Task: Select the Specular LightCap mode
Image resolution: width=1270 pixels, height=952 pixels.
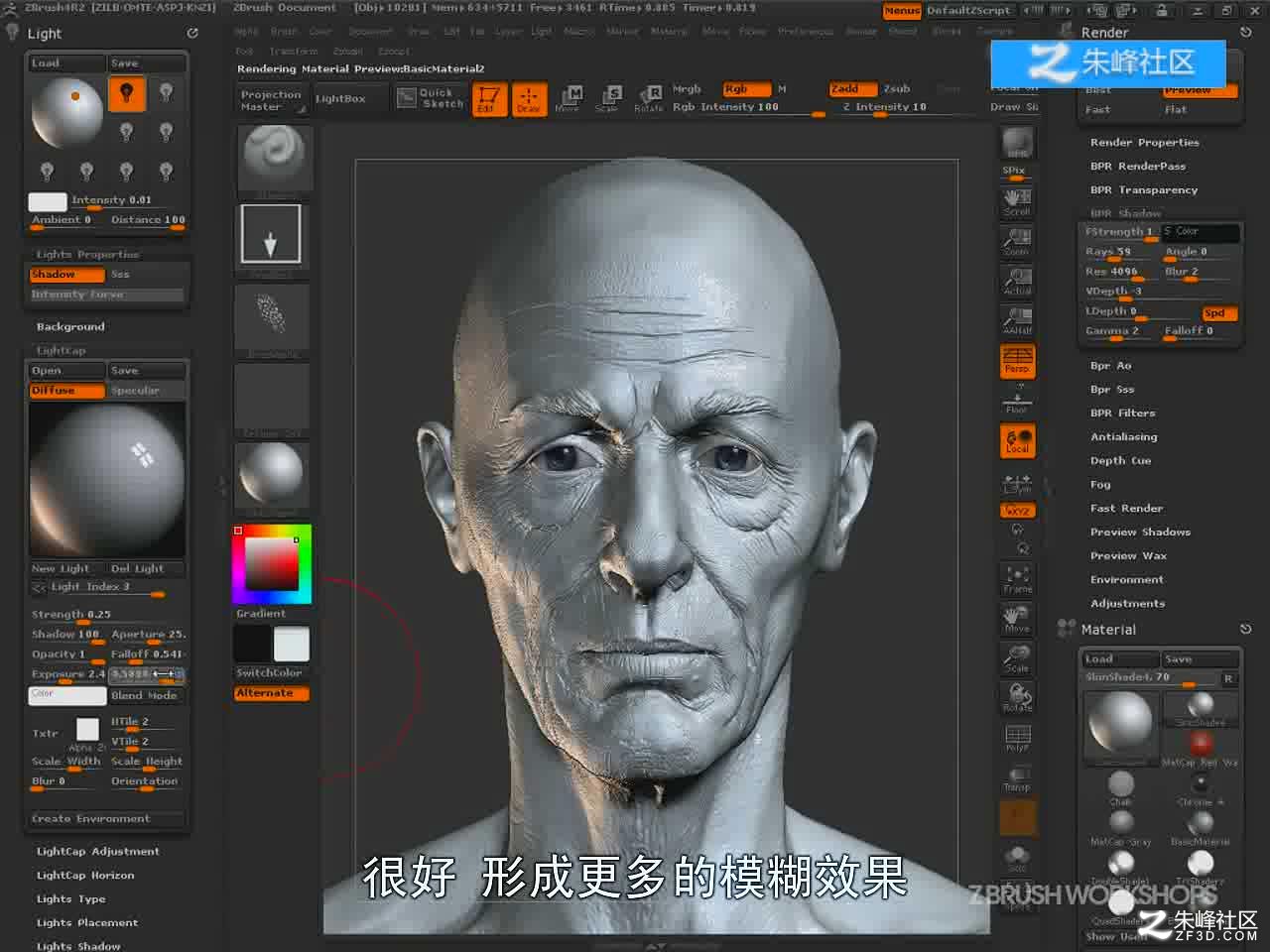Action: point(146,391)
